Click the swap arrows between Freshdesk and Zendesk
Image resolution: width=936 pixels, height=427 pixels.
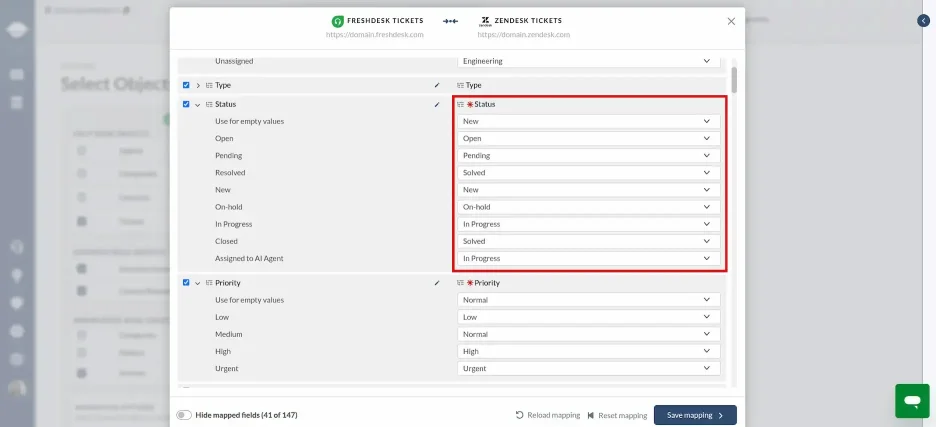[450, 21]
